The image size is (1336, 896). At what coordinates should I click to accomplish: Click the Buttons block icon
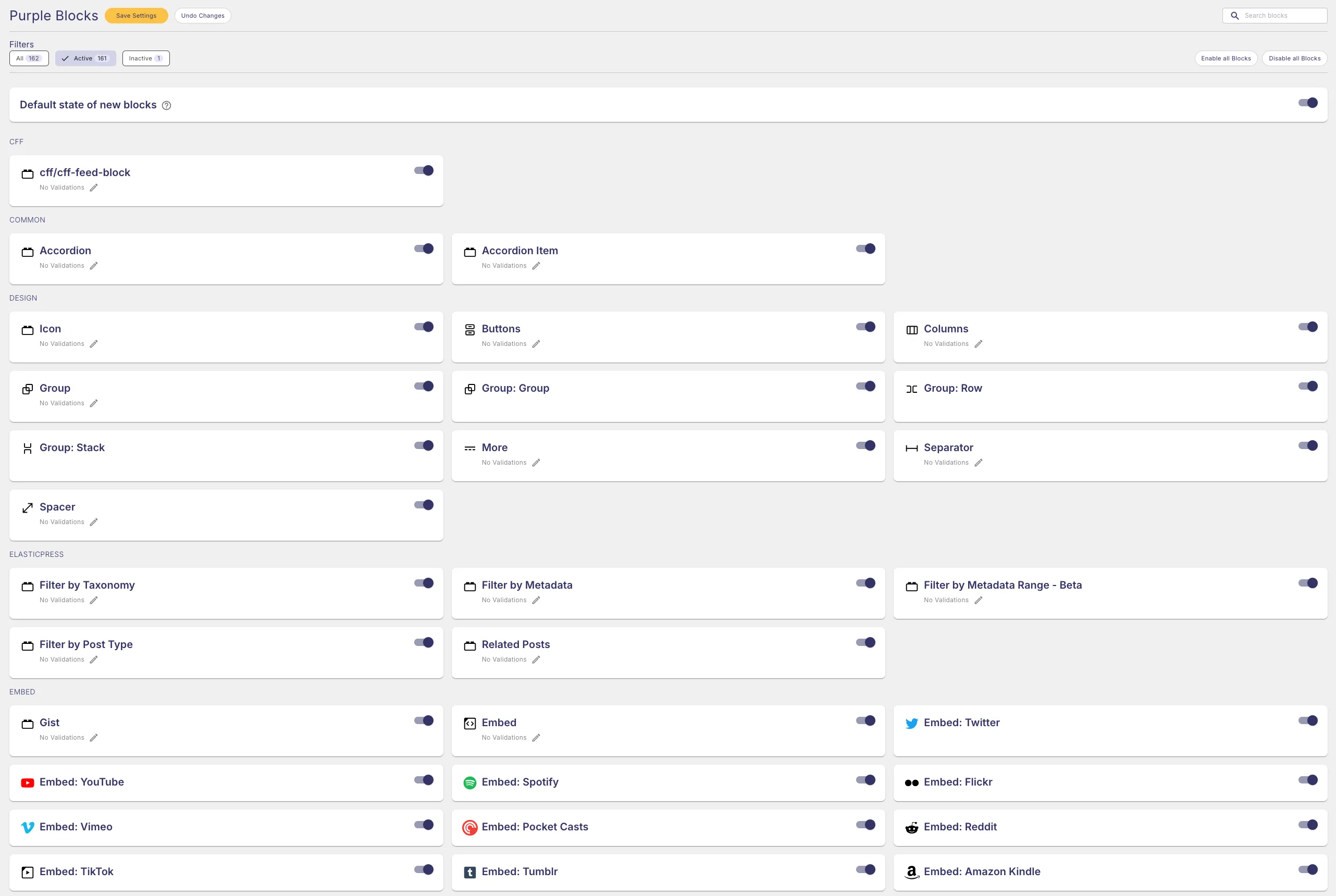click(x=469, y=330)
